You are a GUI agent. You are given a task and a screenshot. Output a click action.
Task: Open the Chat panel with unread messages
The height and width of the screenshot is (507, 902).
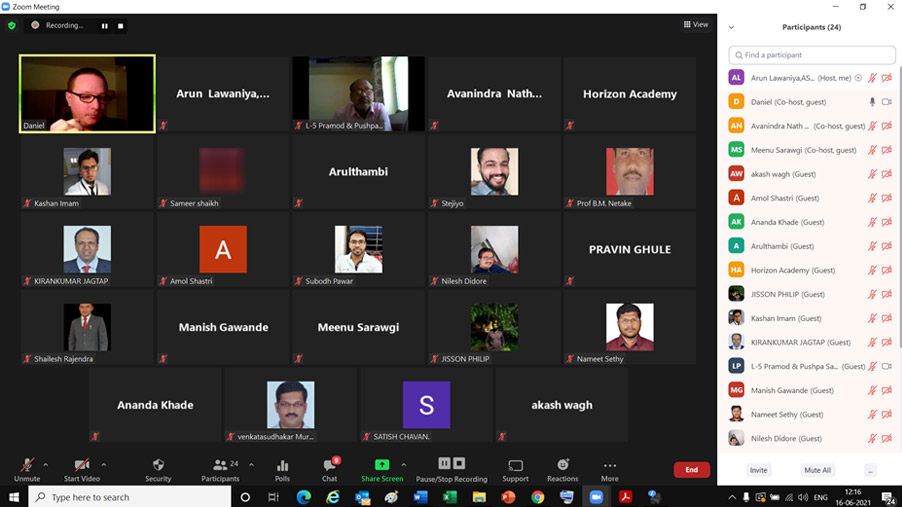(x=329, y=467)
